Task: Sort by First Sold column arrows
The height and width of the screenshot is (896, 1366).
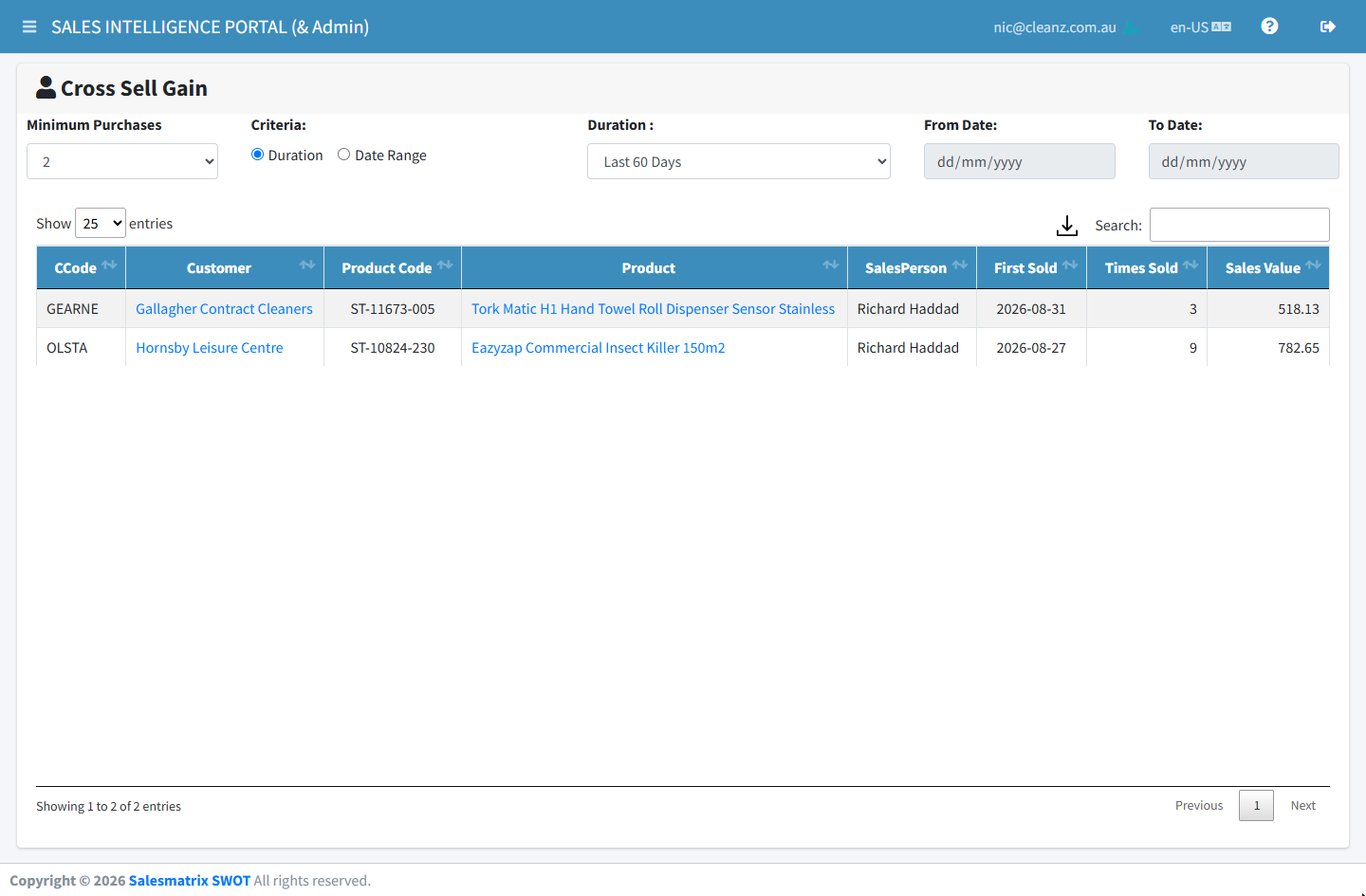Action: tap(1070, 265)
